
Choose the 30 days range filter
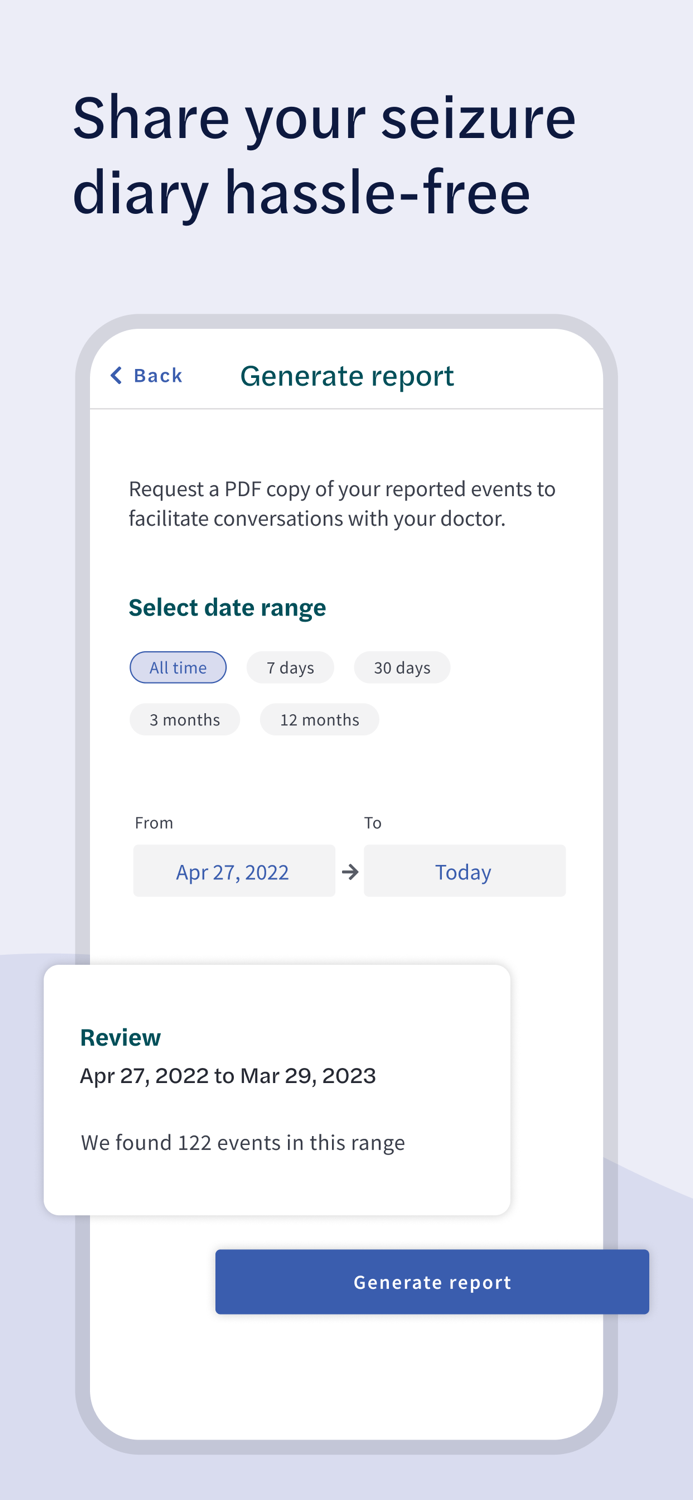coord(402,667)
